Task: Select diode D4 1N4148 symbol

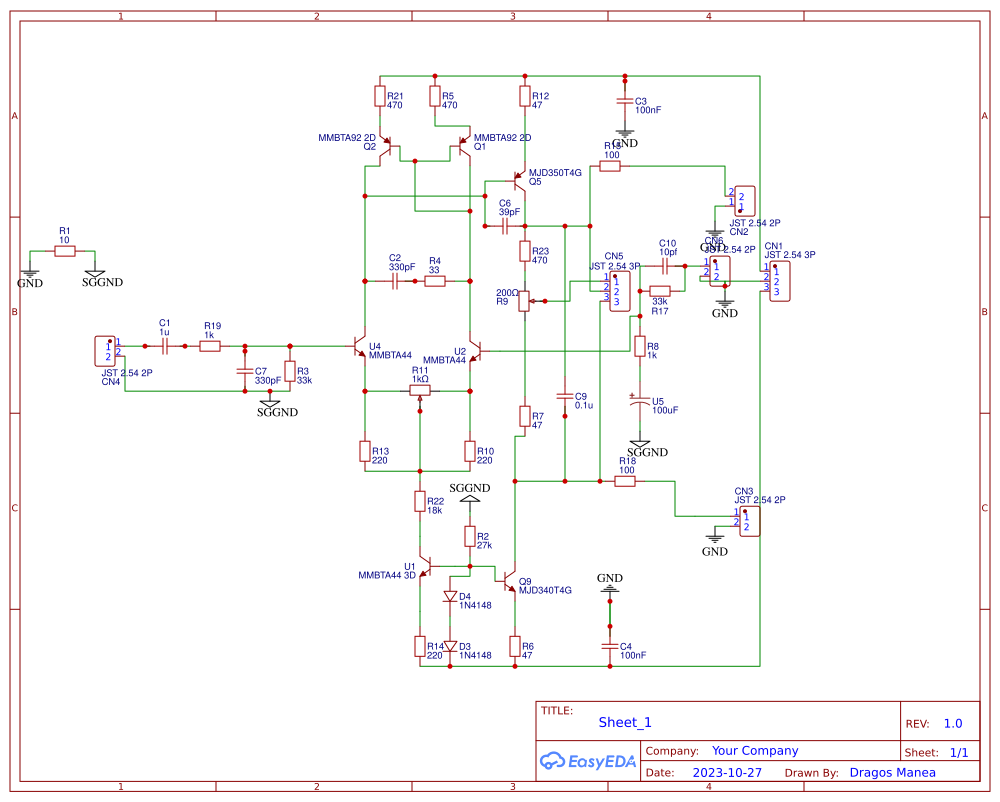Action: tap(452, 597)
